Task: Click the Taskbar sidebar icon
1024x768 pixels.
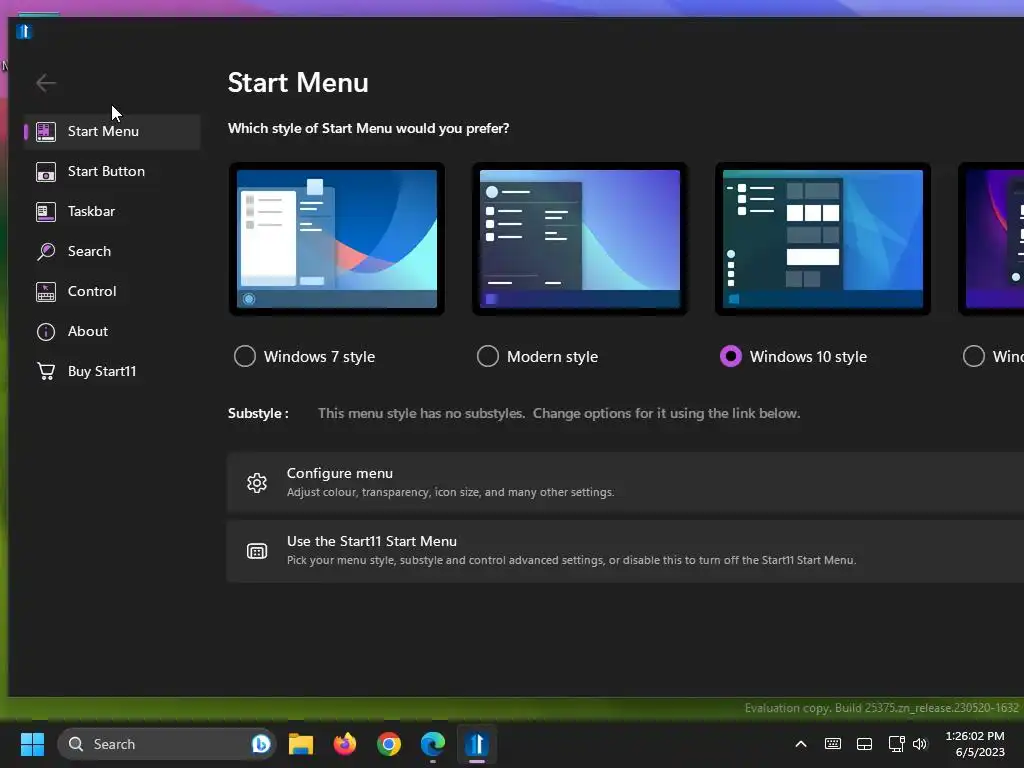Action: pyautogui.click(x=46, y=212)
